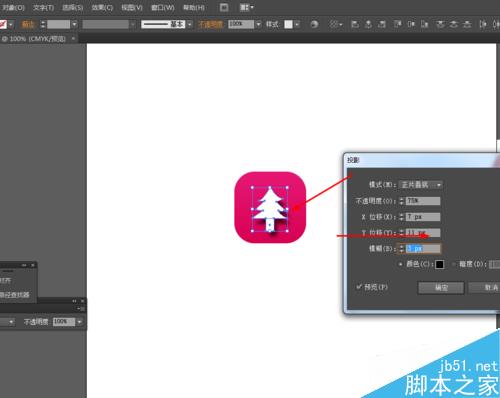Click the 模糊 blur stepper arrows

click(402, 248)
